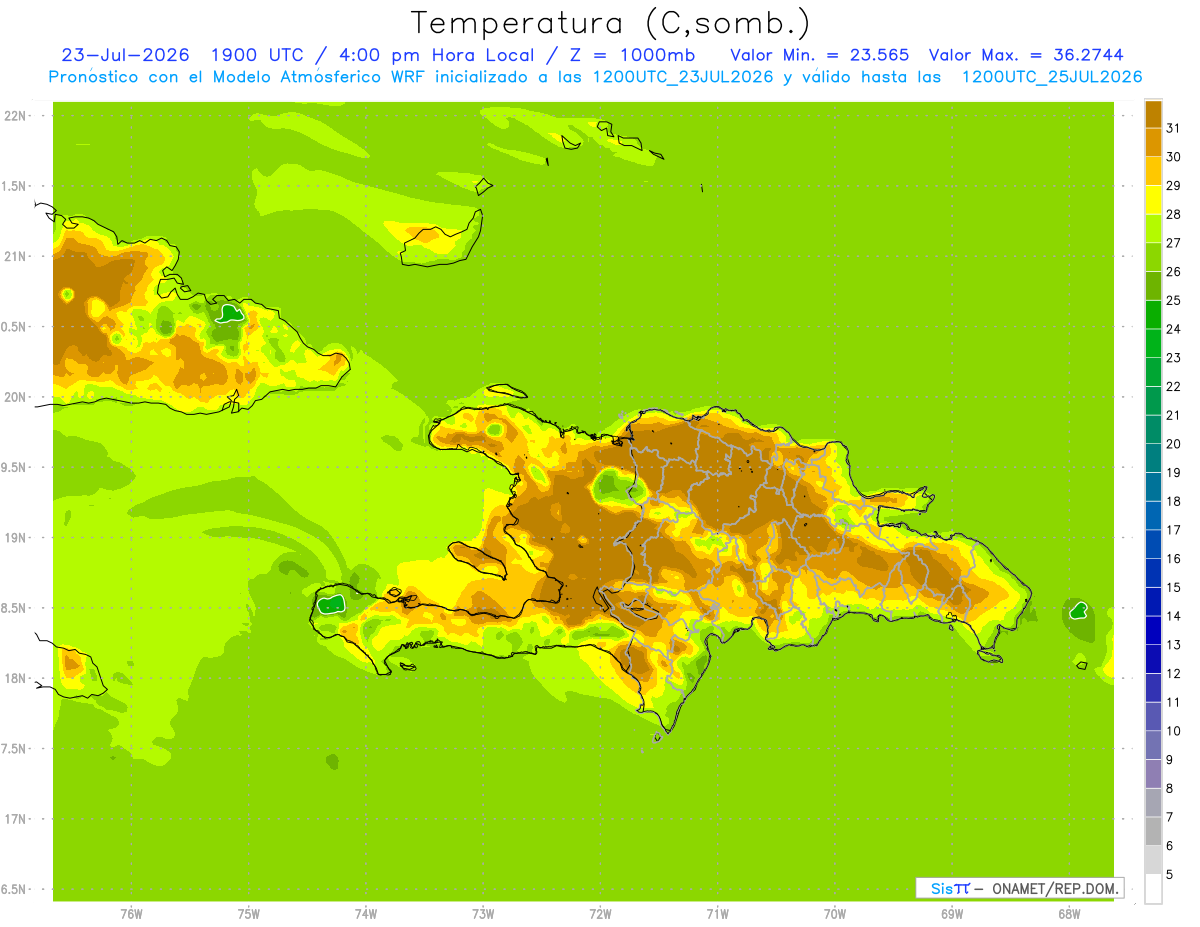Click the legend label "22"
The image size is (1200, 927).
pos(1174,386)
